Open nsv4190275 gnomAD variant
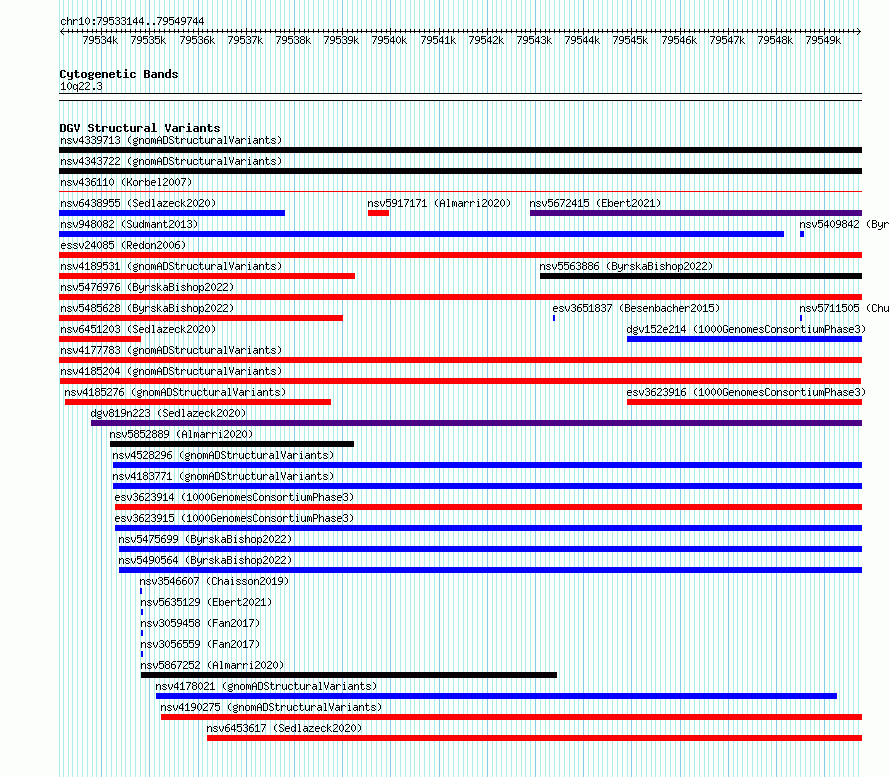 pyautogui.click(x=271, y=707)
